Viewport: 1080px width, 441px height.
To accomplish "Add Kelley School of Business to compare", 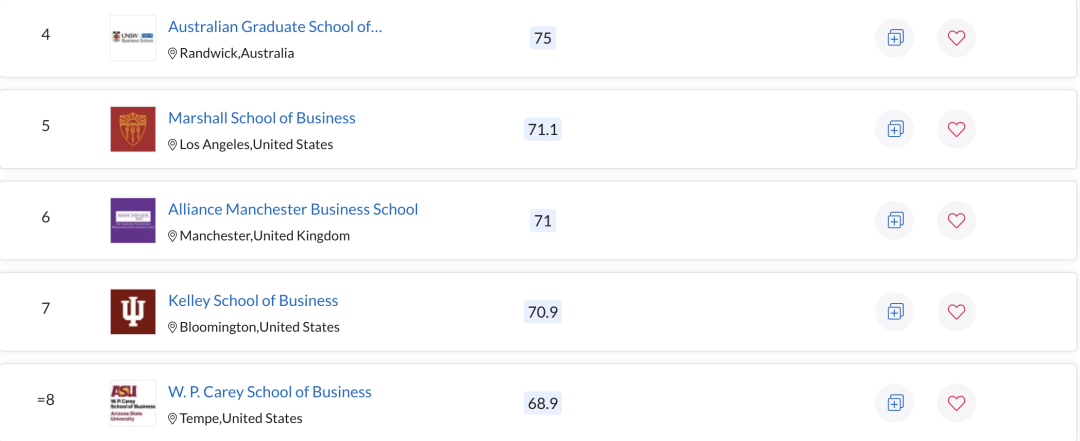I will (894, 311).
